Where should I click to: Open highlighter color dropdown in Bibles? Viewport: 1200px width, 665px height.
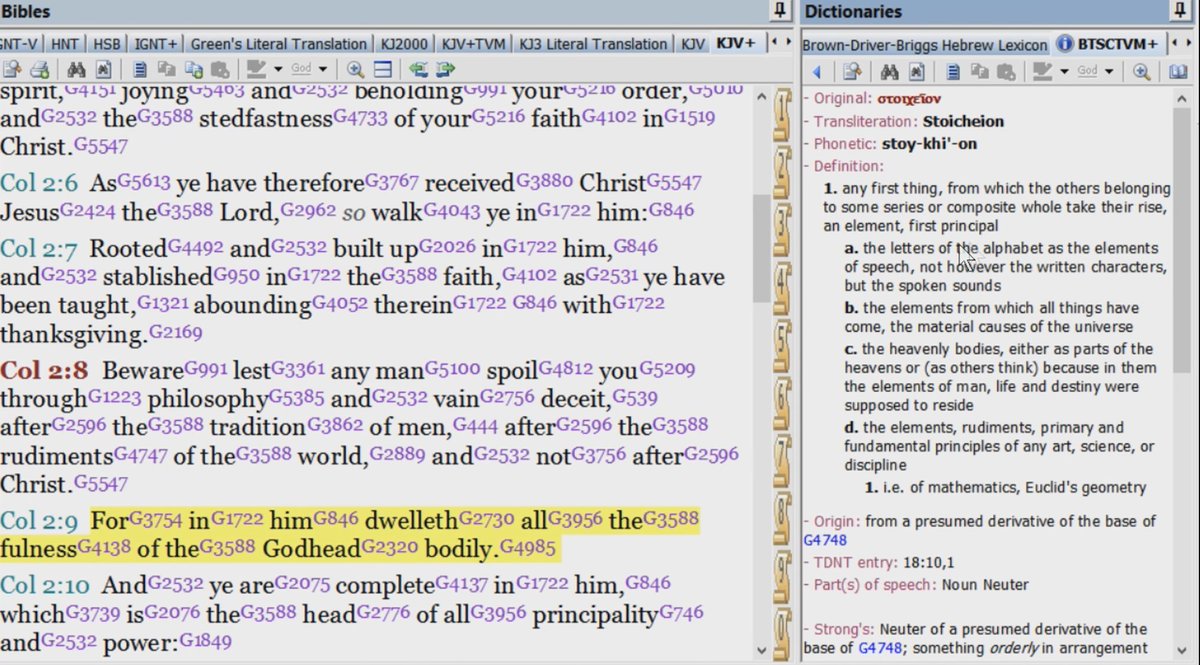pyautogui.click(x=277, y=70)
